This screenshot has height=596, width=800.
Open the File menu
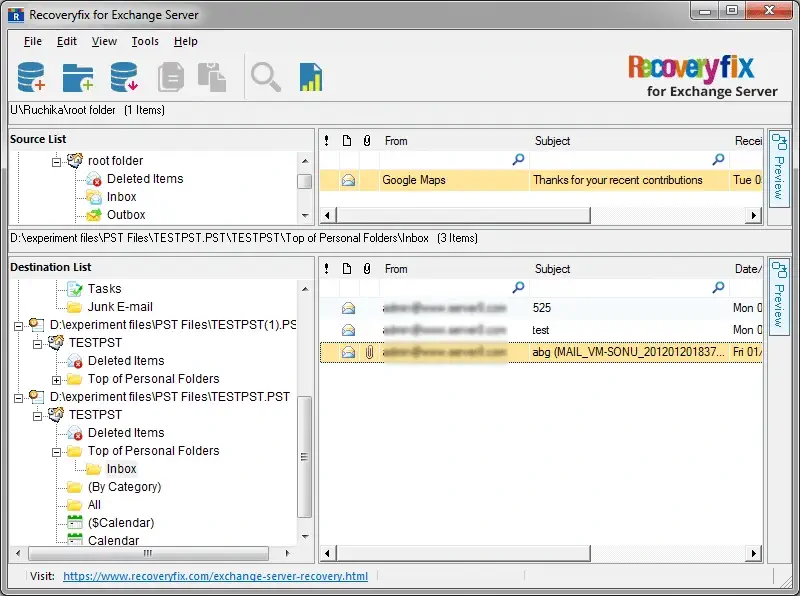33,41
